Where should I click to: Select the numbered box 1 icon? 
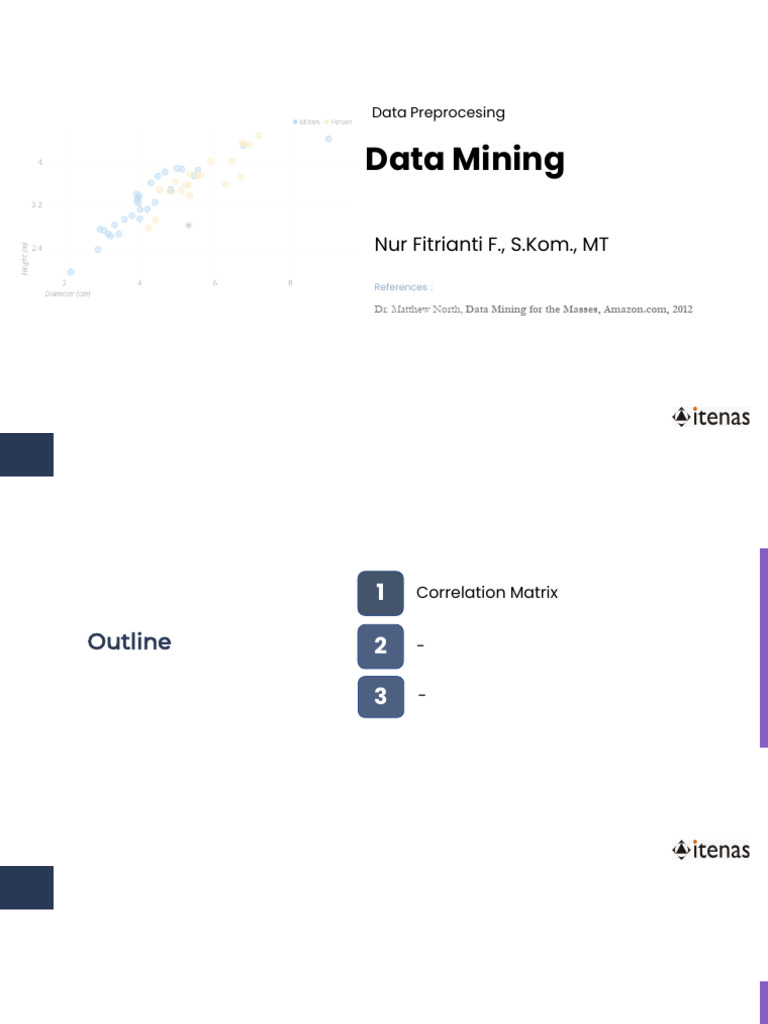[x=380, y=593]
